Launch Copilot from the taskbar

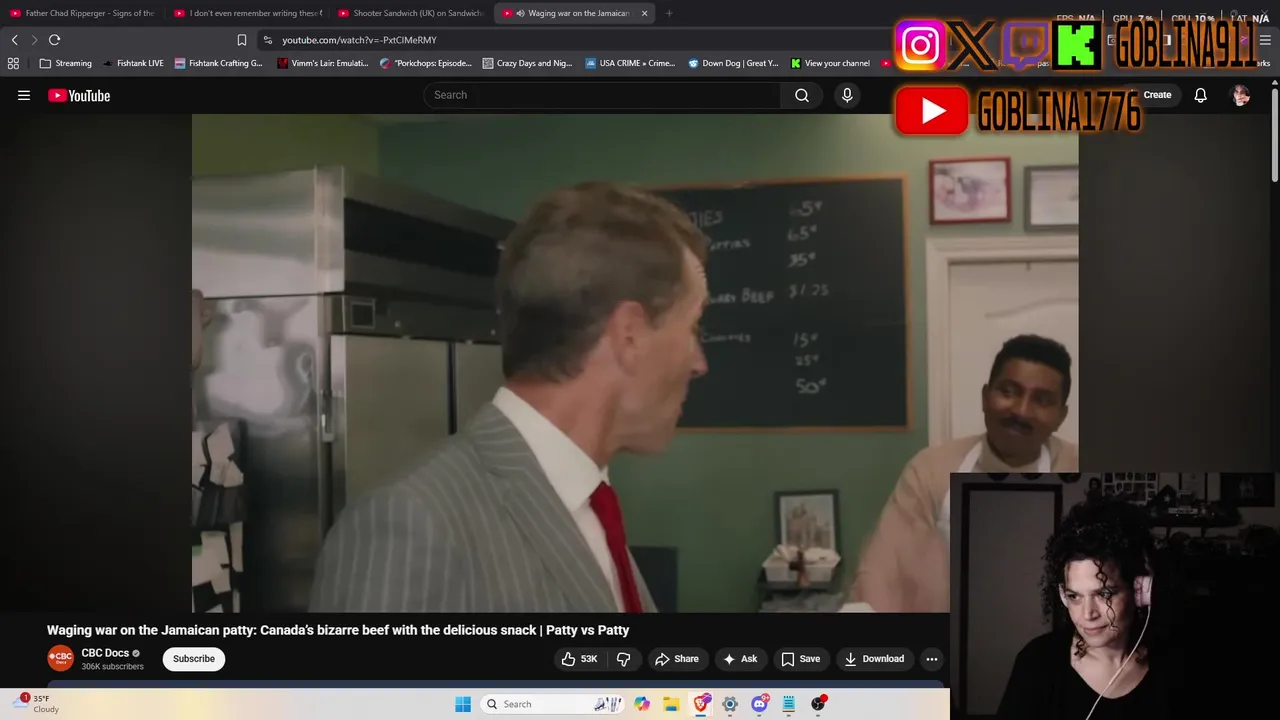pyautogui.click(x=642, y=704)
